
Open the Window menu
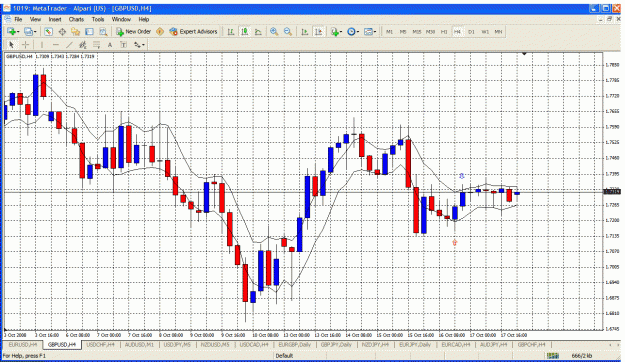pos(121,19)
